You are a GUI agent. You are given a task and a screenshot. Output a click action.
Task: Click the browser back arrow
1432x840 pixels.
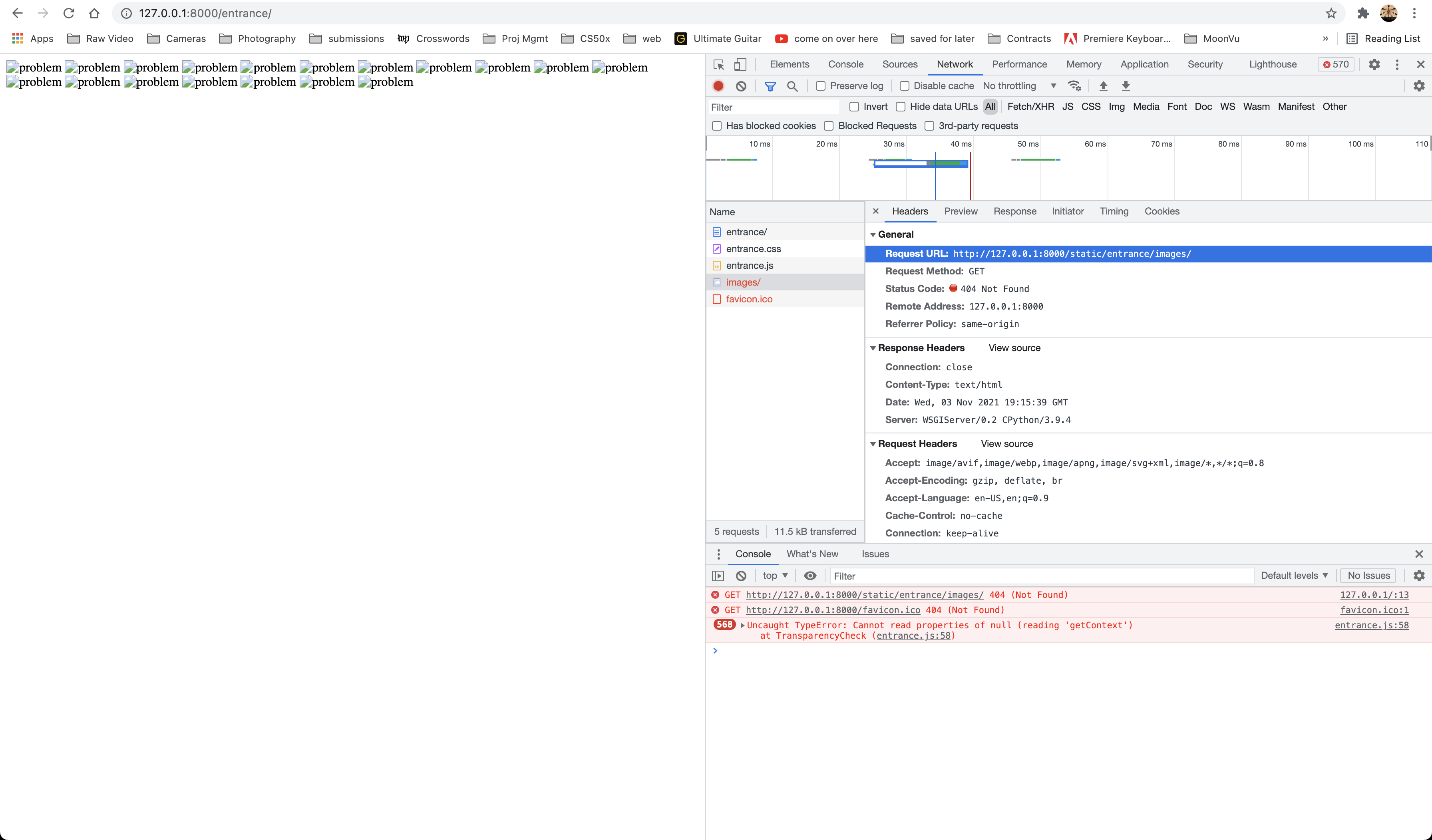17,13
